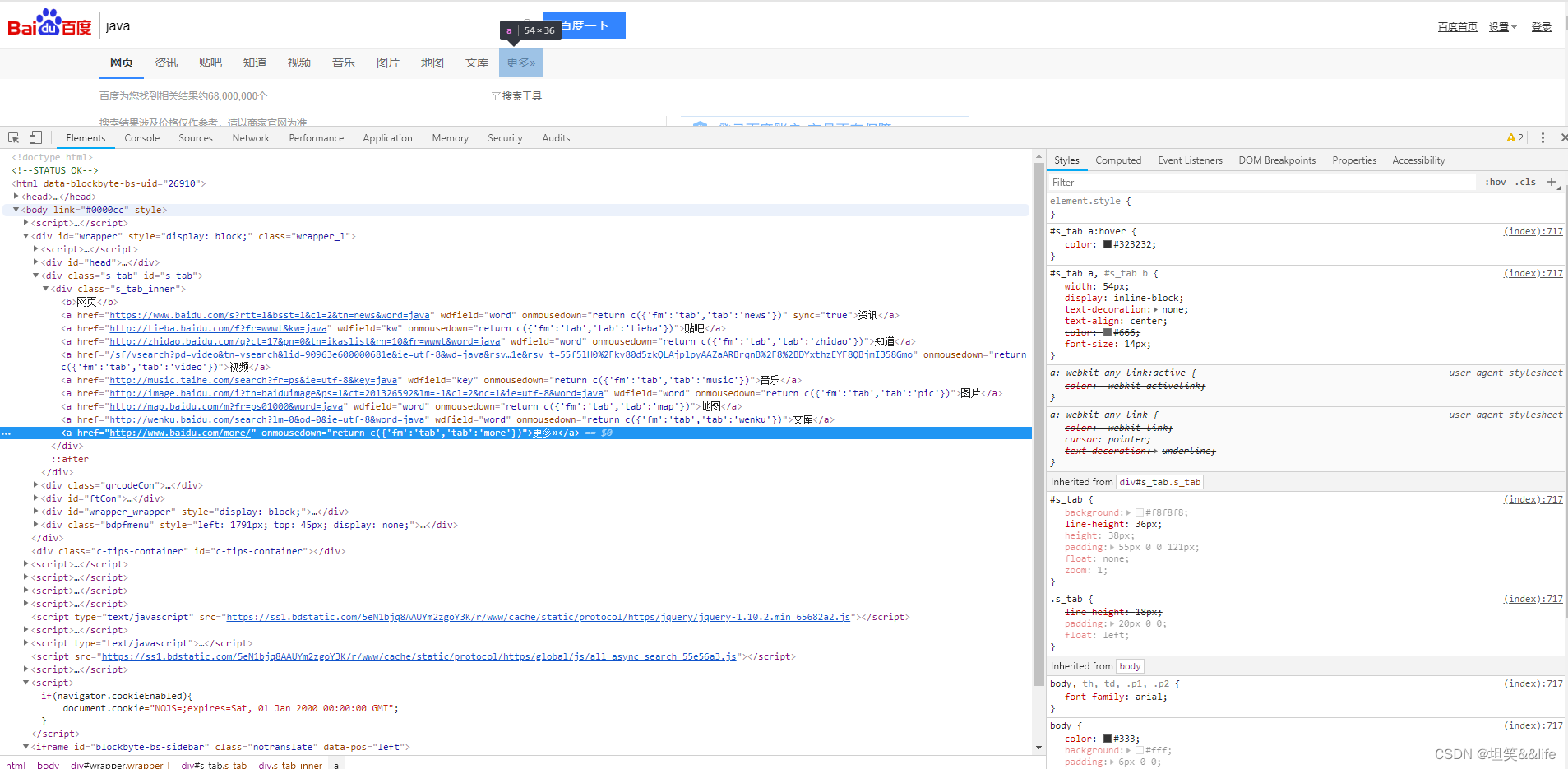The height and width of the screenshot is (769, 1568).
Task: Click the #f8f8f8 background color swatch
Action: click(1140, 512)
